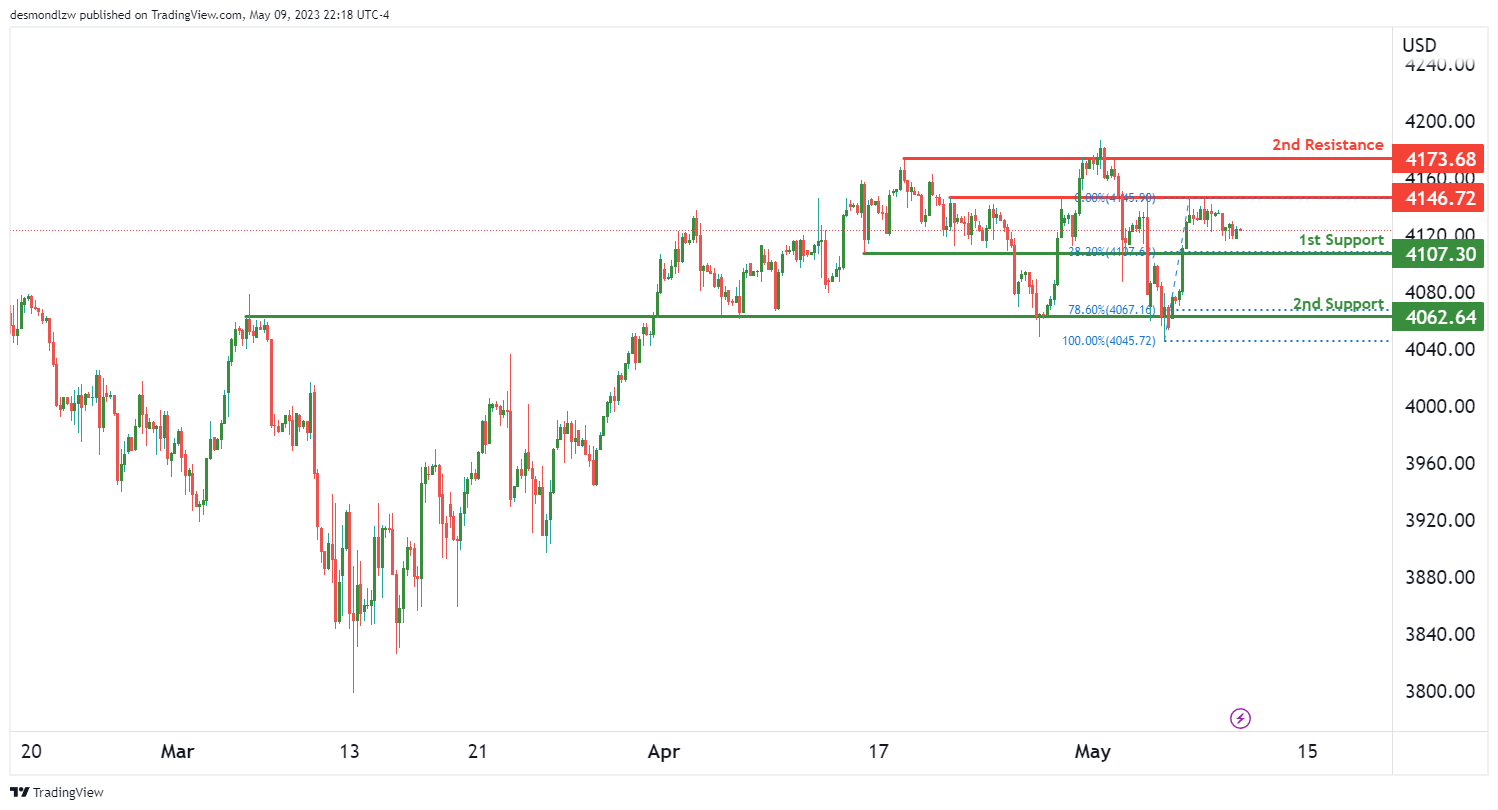Click the 1st Support text label
The height and width of the screenshot is (810, 1498).
1340,240
